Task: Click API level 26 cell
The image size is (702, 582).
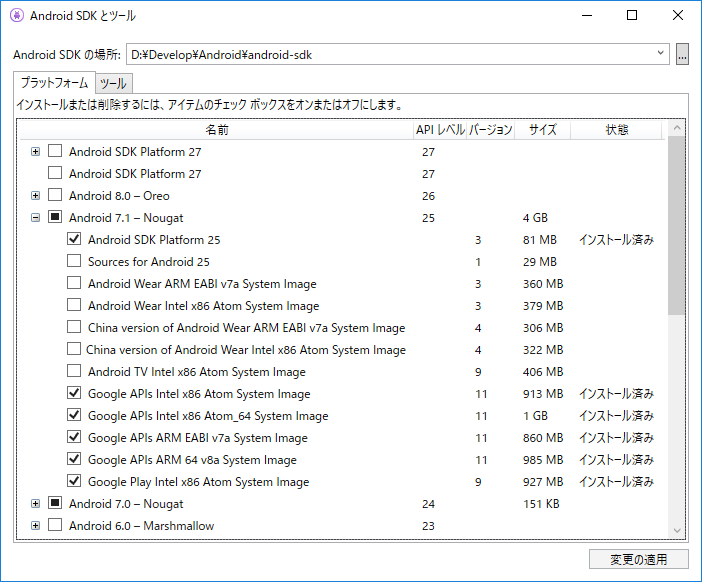Action: coord(428,196)
